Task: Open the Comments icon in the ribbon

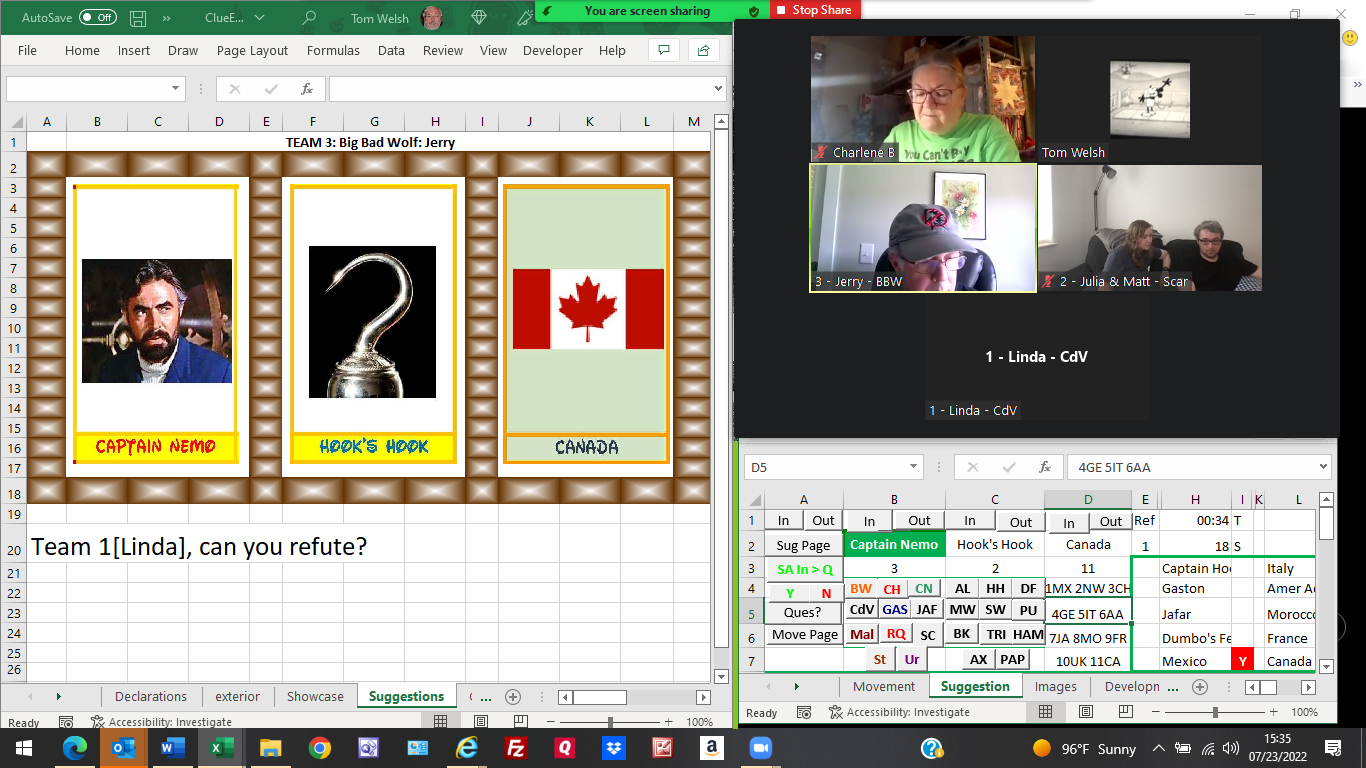Action: (x=663, y=50)
